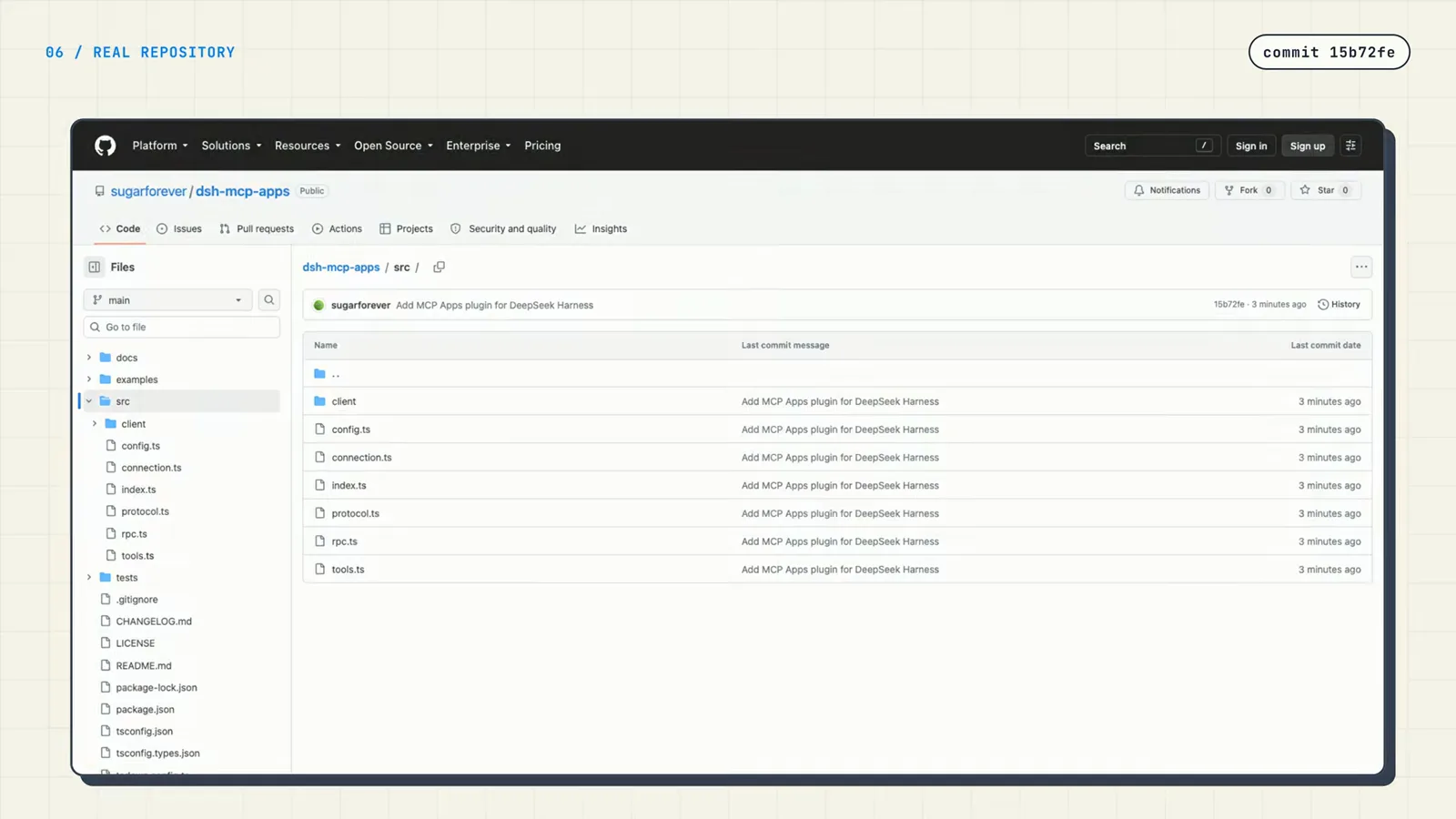Go to Pricing page
Screen dimensions: 1456x819
pos(542,146)
